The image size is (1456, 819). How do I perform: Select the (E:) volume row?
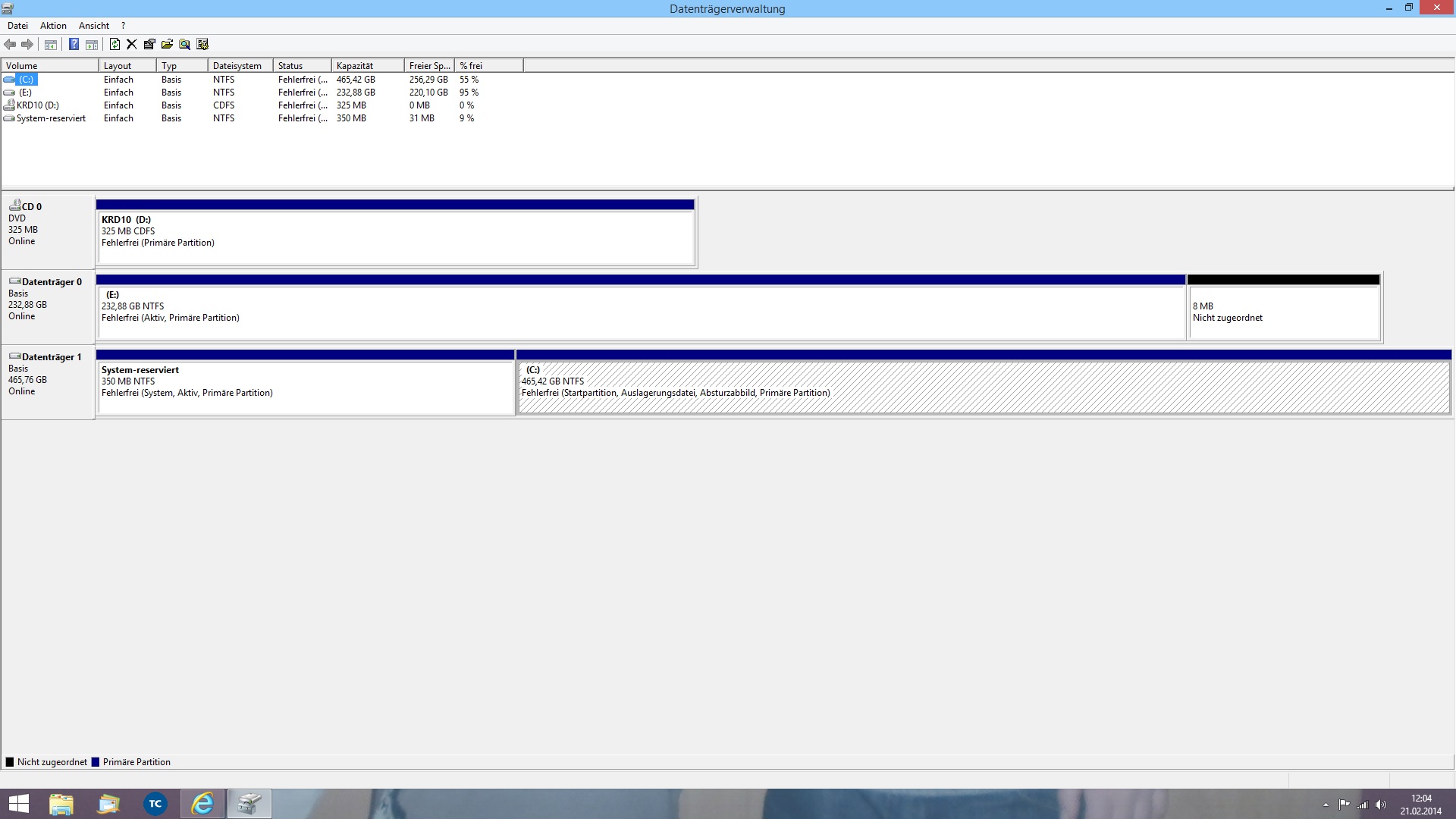point(262,93)
